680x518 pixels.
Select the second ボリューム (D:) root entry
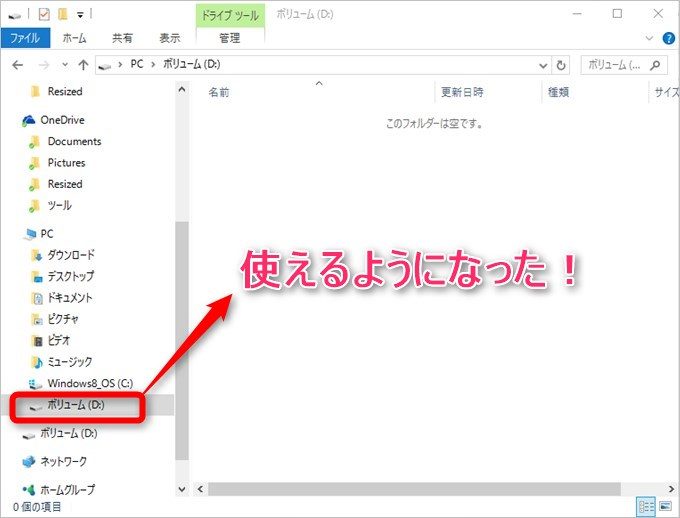point(69,433)
